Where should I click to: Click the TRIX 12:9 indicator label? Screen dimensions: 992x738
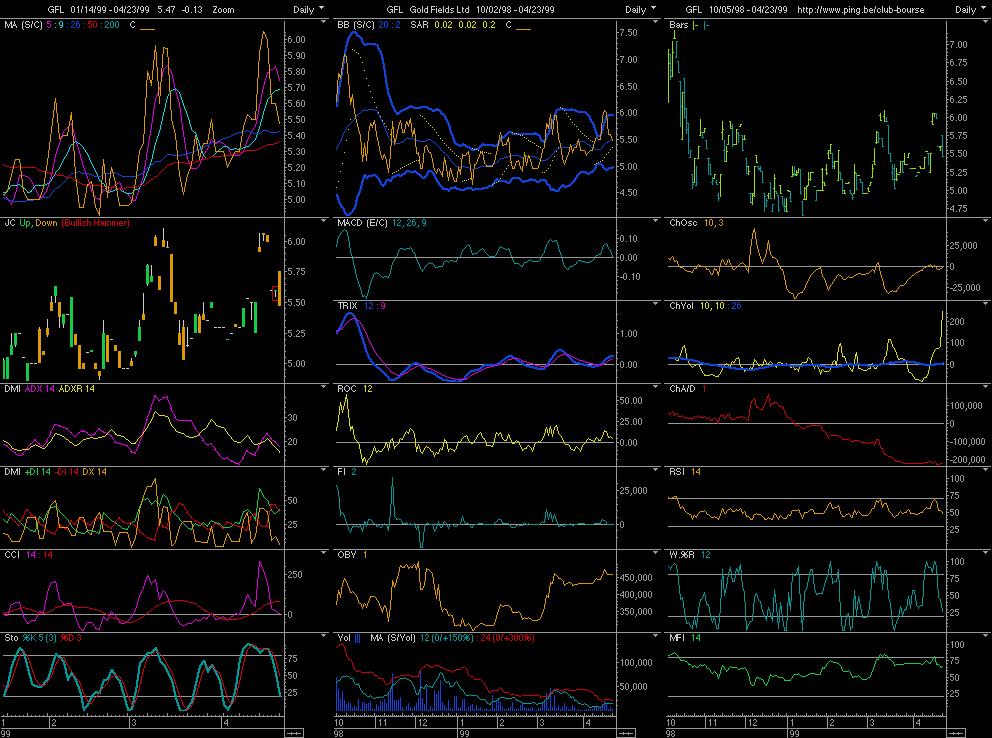coord(361,306)
